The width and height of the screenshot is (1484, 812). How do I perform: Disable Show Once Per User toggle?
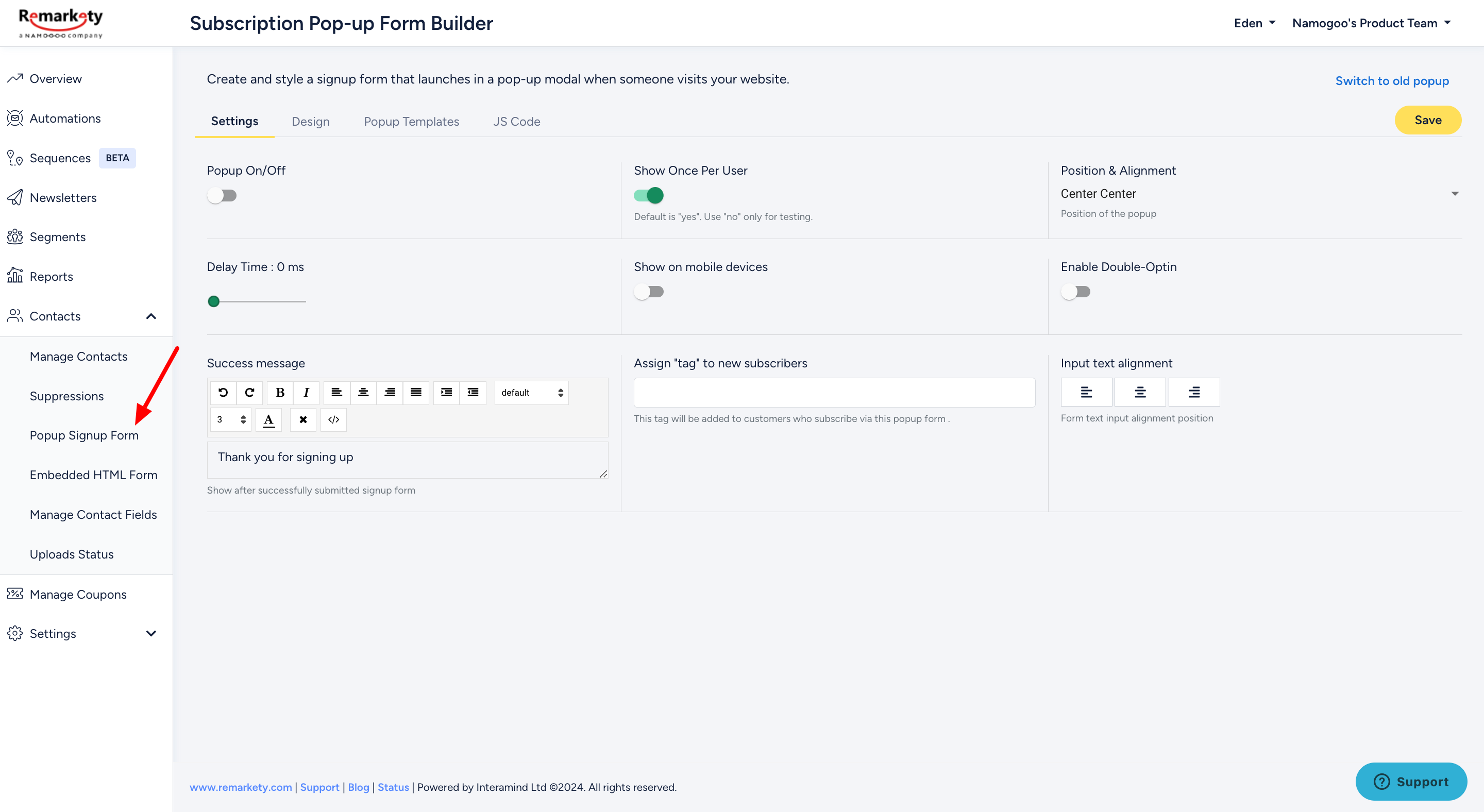(649, 196)
